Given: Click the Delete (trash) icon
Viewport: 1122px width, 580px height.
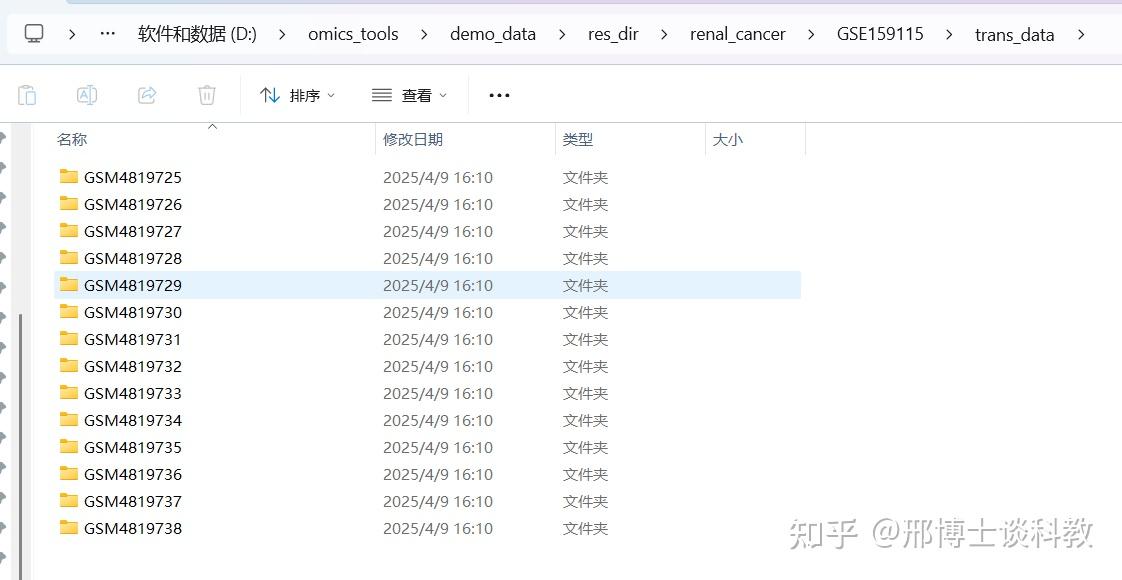Looking at the screenshot, I should tap(207, 94).
